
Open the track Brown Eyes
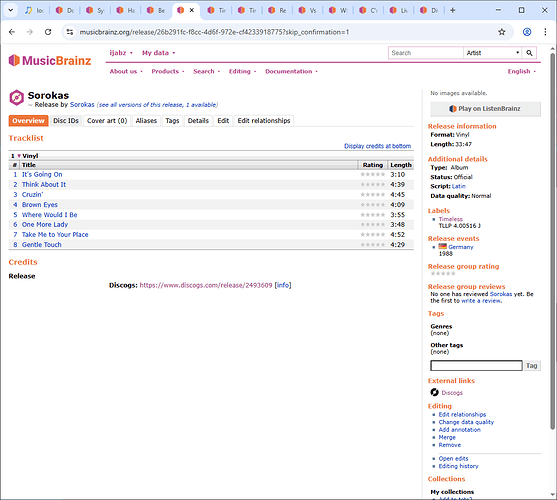[40, 205]
